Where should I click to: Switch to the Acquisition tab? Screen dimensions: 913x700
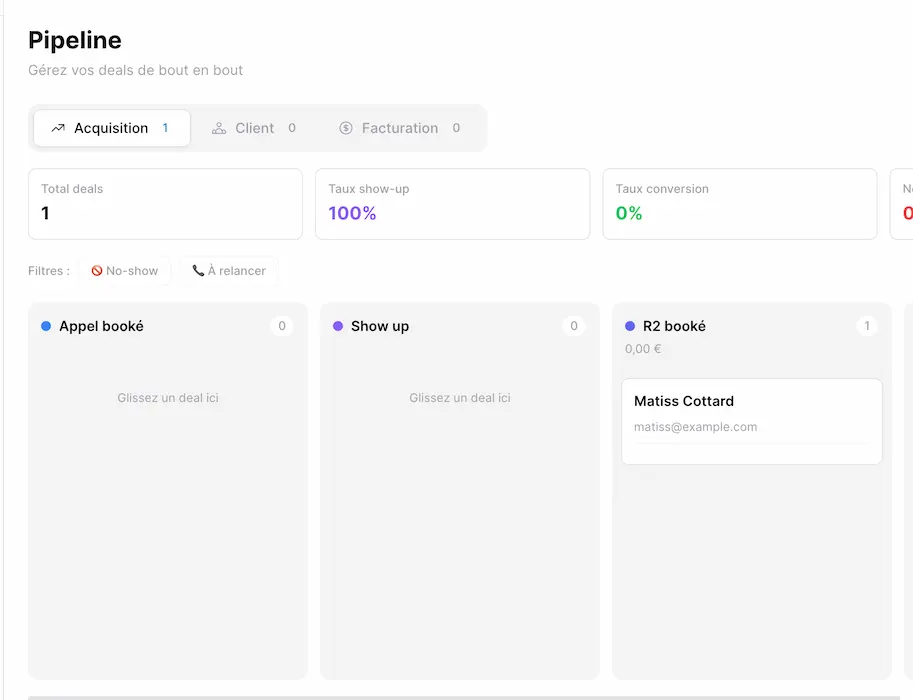point(111,128)
